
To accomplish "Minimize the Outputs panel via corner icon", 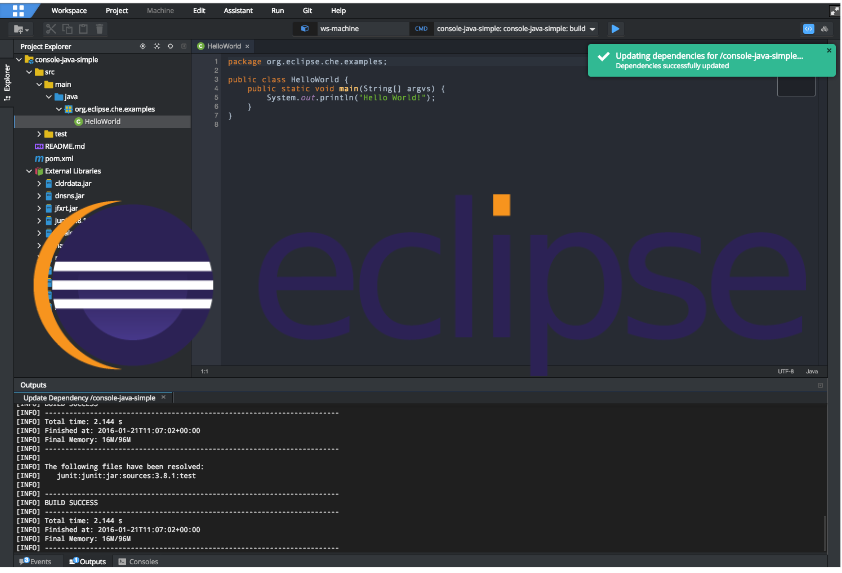I will pyautogui.click(x=820, y=385).
